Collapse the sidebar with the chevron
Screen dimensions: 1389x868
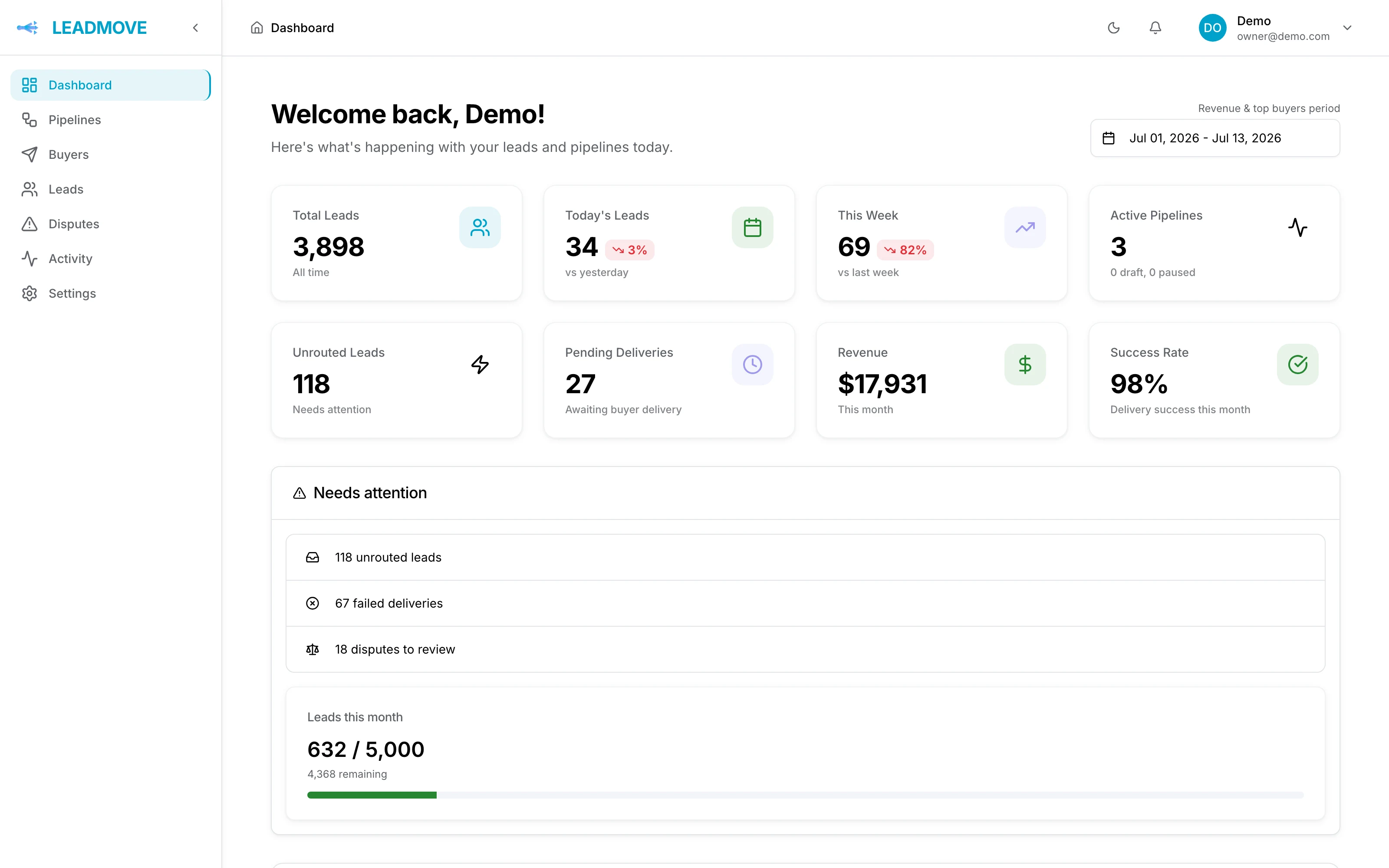pyautogui.click(x=195, y=27)
